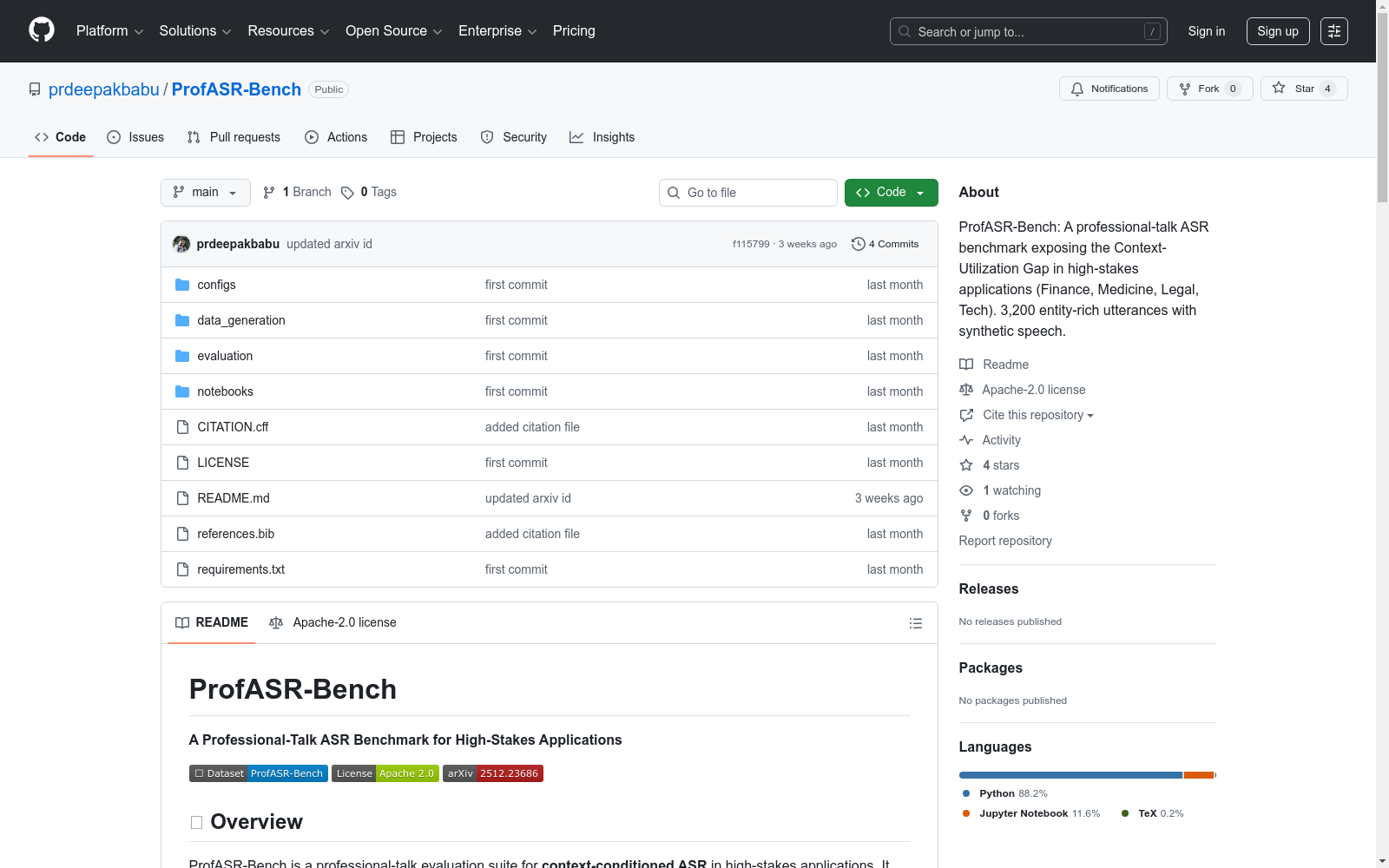Expand the Solutions dropdown
1389x868 pixels.
pos(195,31)
